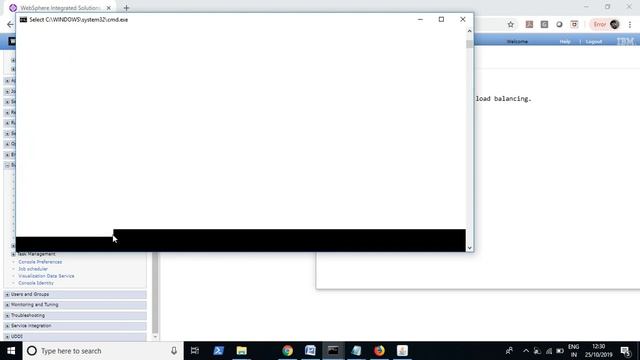Open File Explorer from the taskbar
Screen dimensions: 640x360
click(x=242, y=351)
